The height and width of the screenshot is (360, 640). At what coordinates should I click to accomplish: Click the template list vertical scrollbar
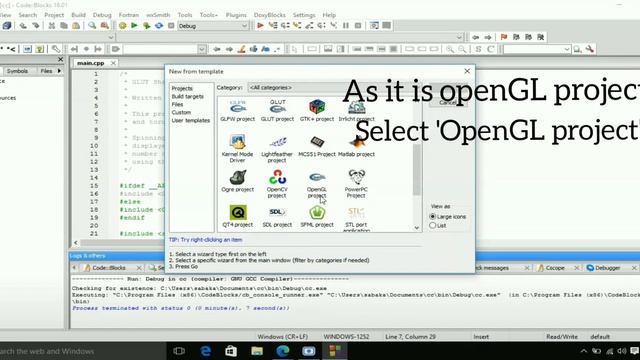416,170
